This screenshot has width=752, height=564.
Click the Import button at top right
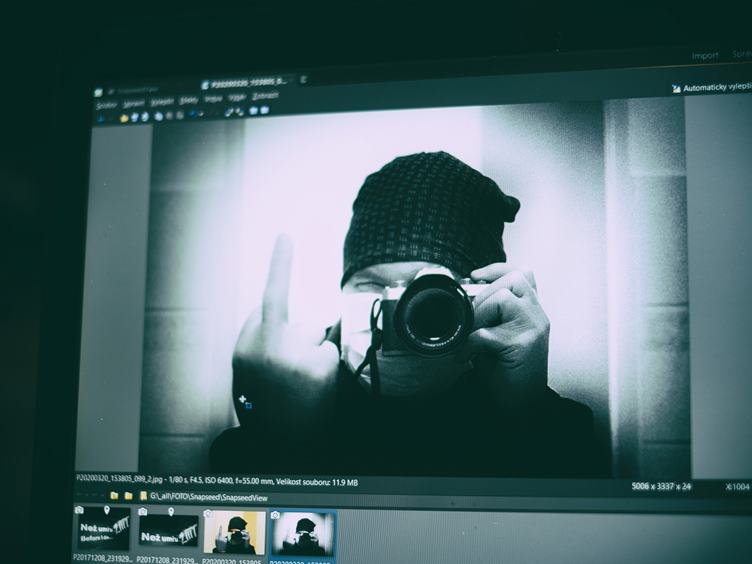pos(705,56)
